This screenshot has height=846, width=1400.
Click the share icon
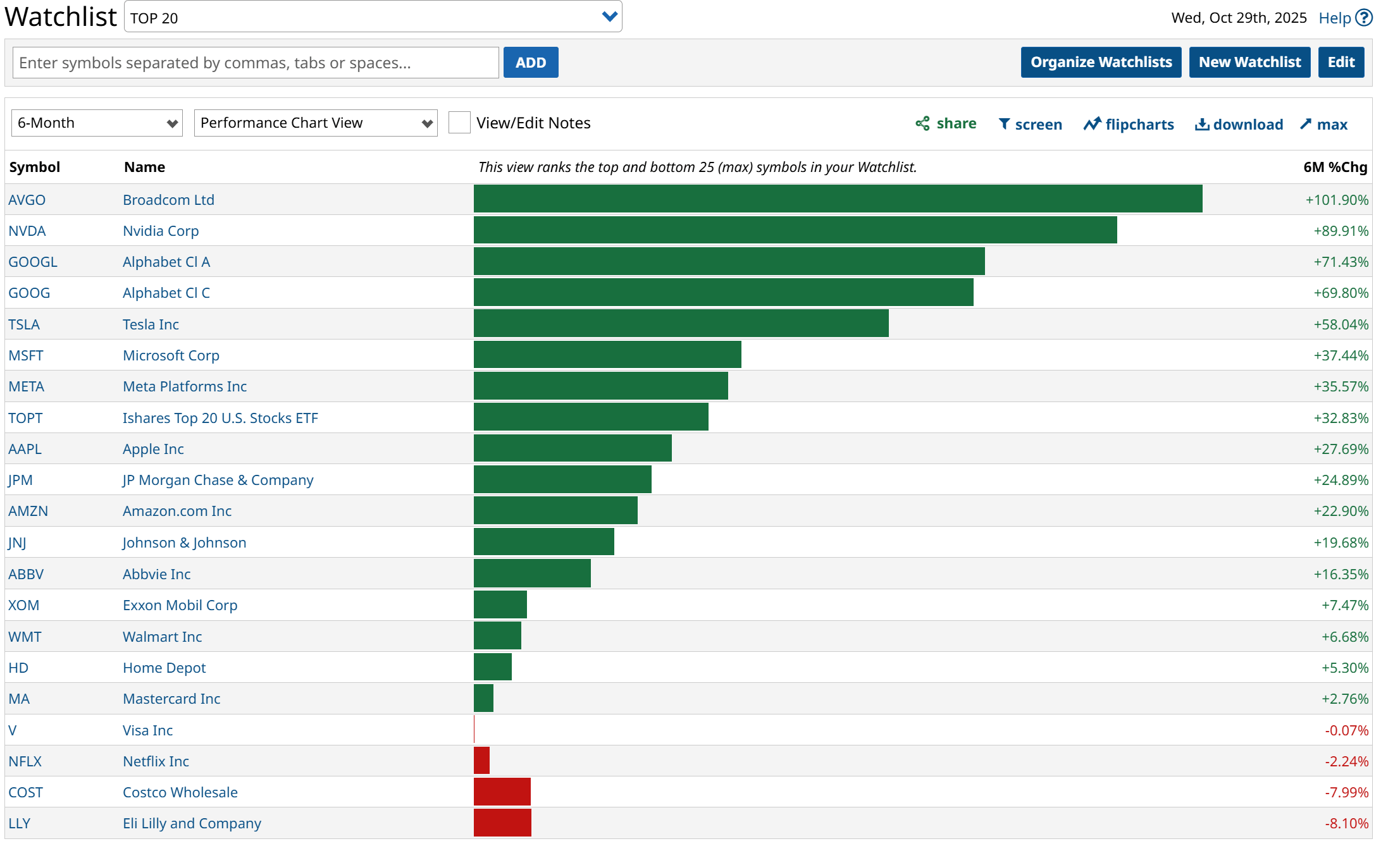coord(922,123)
